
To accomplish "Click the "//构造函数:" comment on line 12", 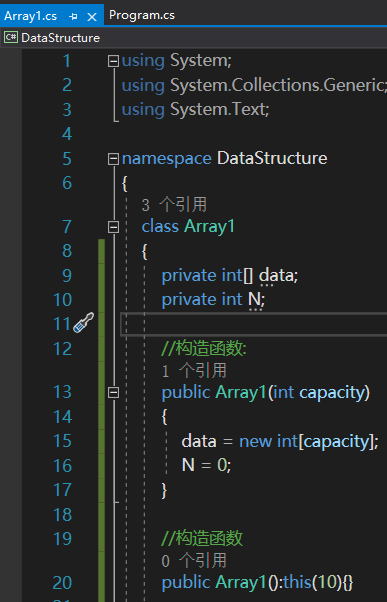I will coord(204,349).
